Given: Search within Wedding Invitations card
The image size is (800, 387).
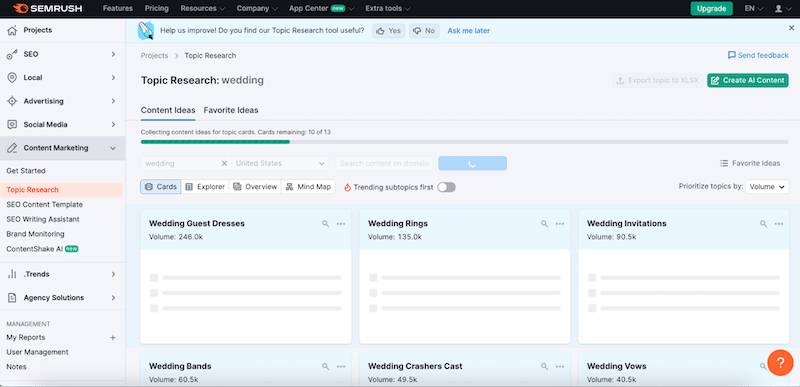Looking at the screenshot, I should (x=763, y=224).
